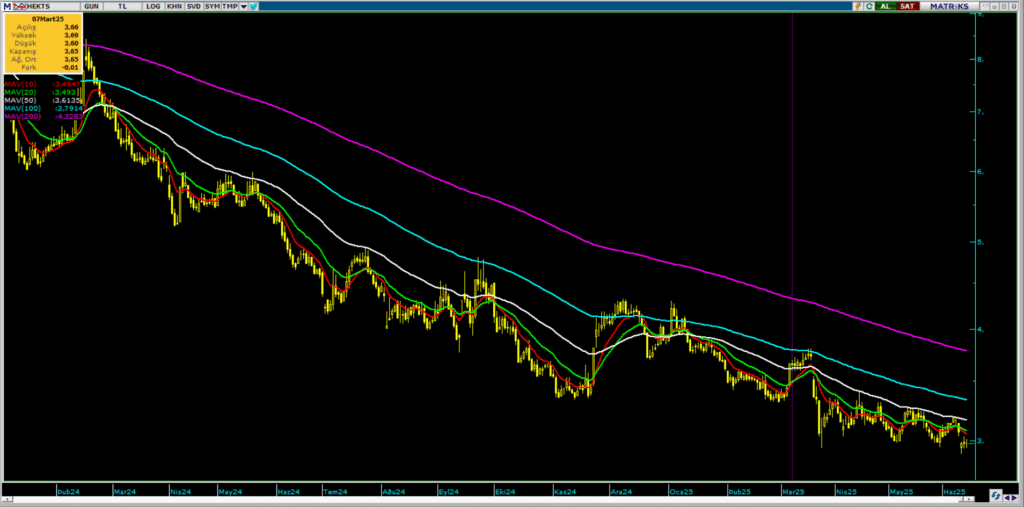Toggle the SVD option
1024x507 pixels.
(193, 7)
